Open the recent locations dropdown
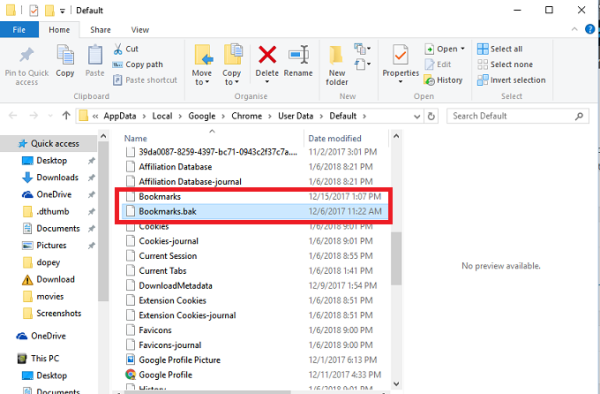The image size is (600, 394). [x=50, y=116]
